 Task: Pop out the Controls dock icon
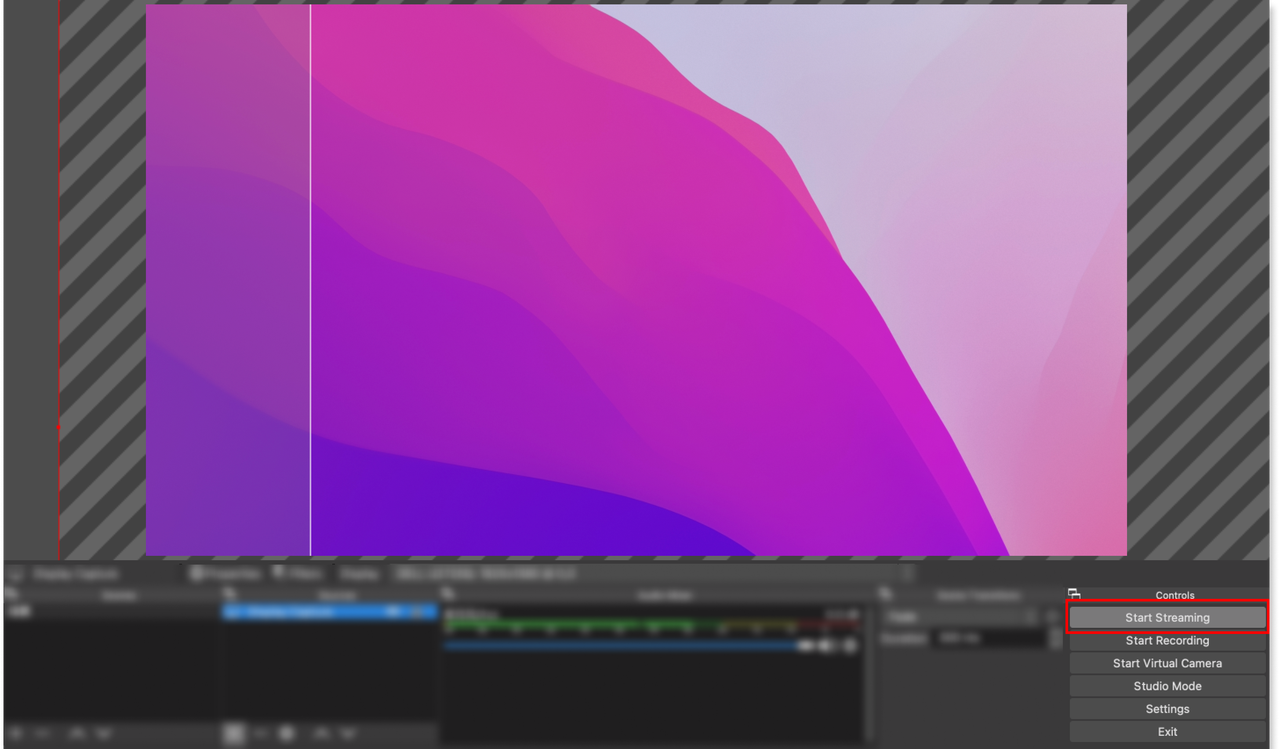(1074, 594)
